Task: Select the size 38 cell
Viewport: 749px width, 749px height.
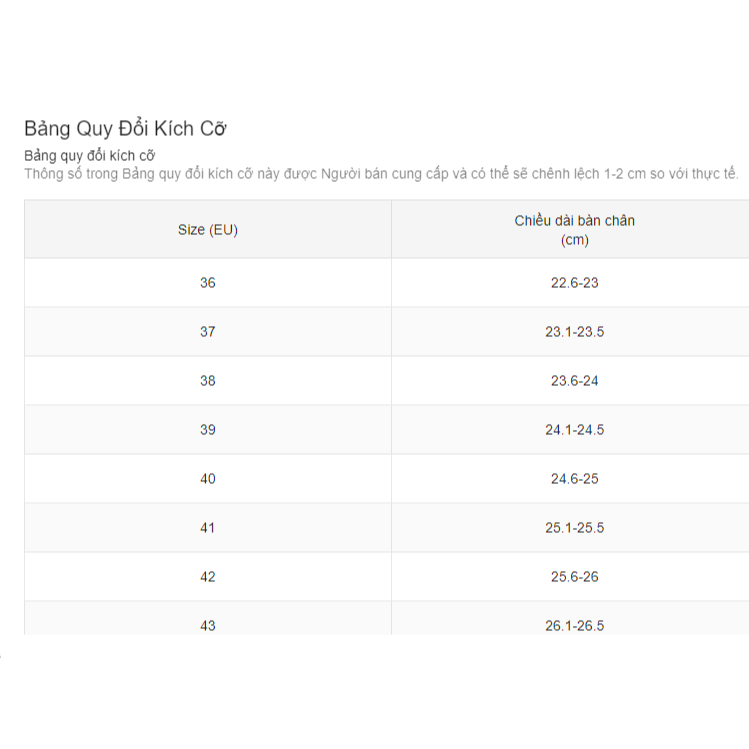Action: coord(208,381)
